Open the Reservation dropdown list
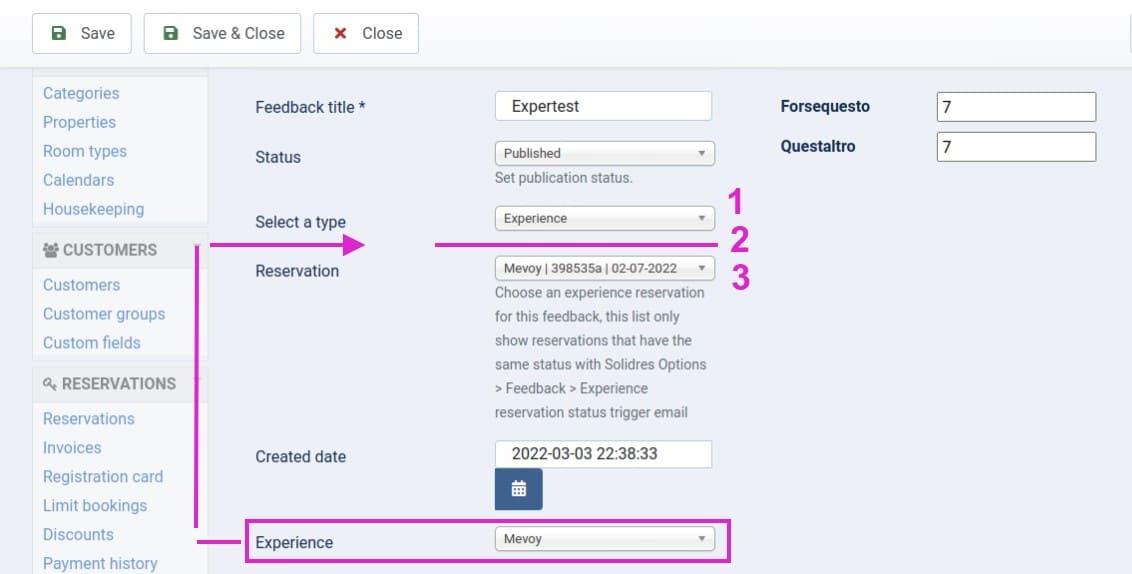Viewport: 1132px width, 574px height. [604, 268]
